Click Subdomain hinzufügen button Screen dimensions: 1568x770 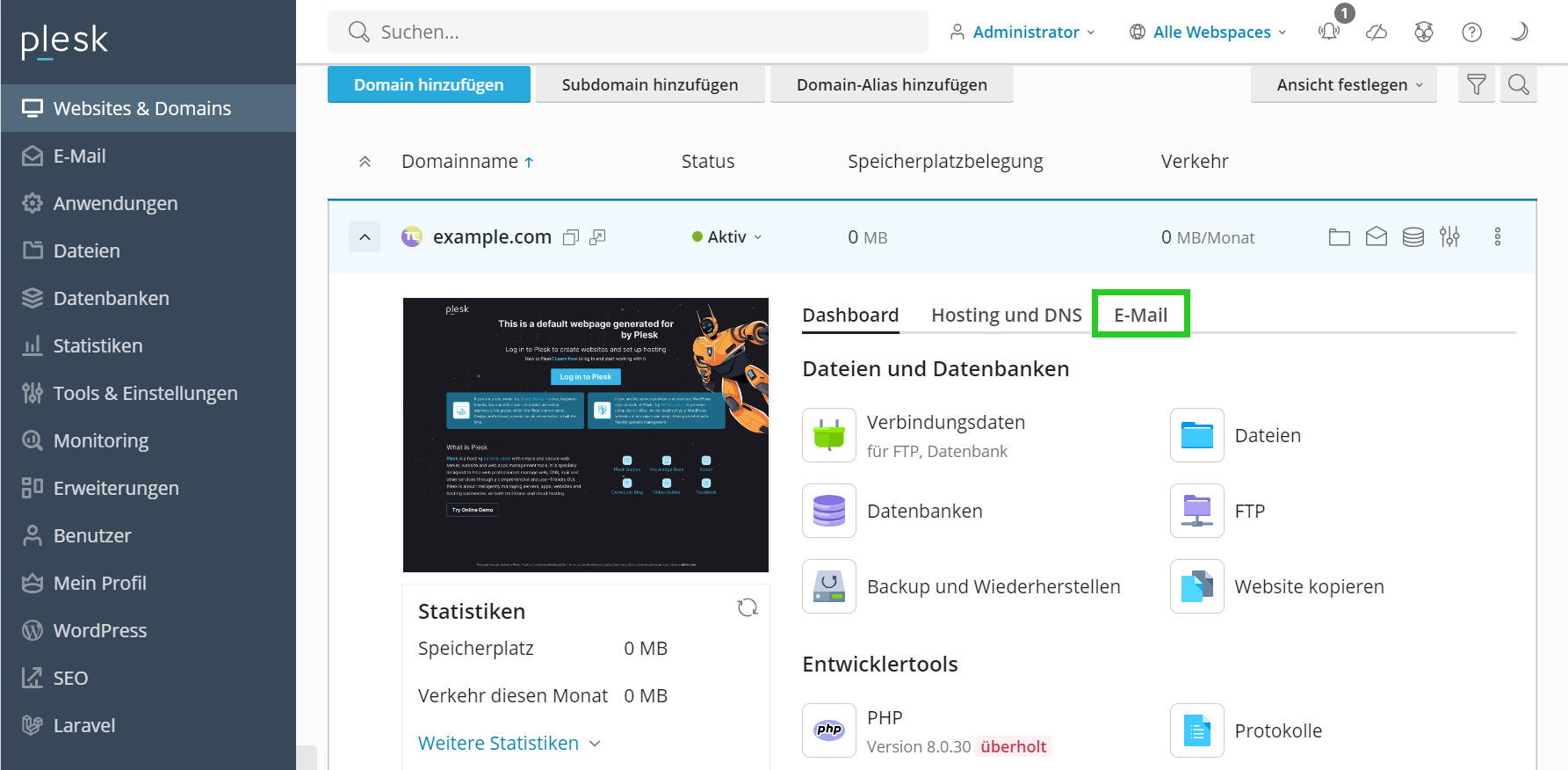tap(650, 84)
